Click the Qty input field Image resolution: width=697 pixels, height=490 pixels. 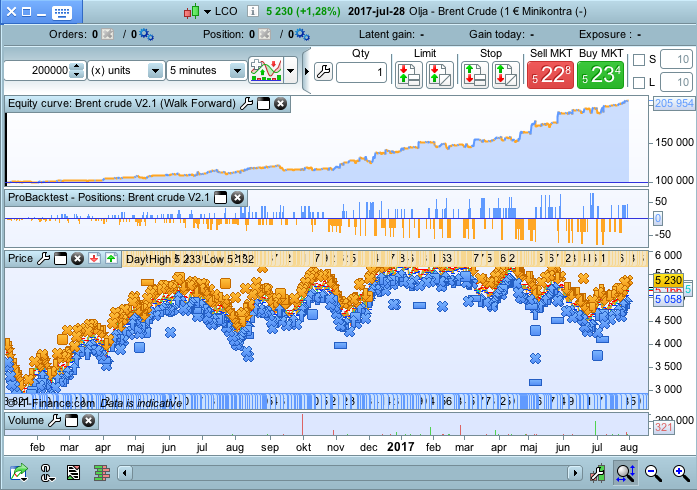pos(361,72)
